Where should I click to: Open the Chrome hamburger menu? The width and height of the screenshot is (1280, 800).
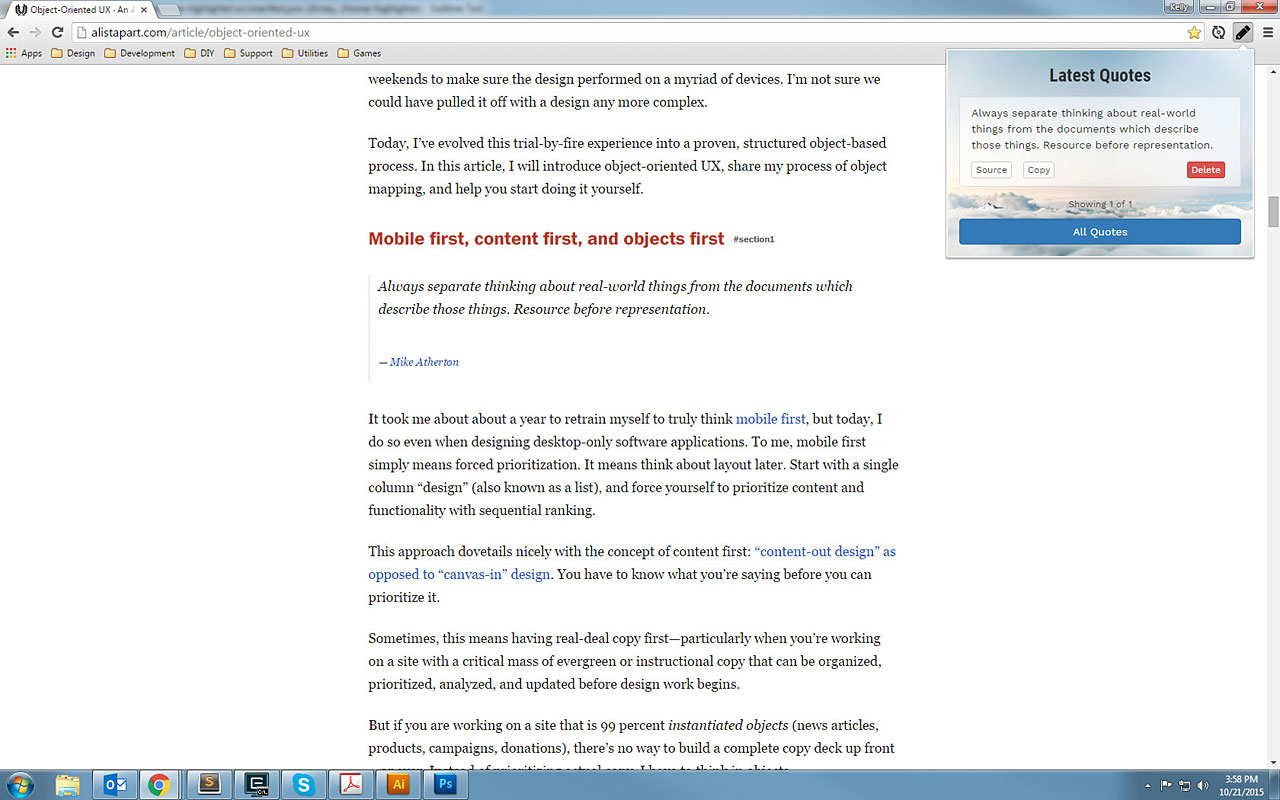point(1268,32)
